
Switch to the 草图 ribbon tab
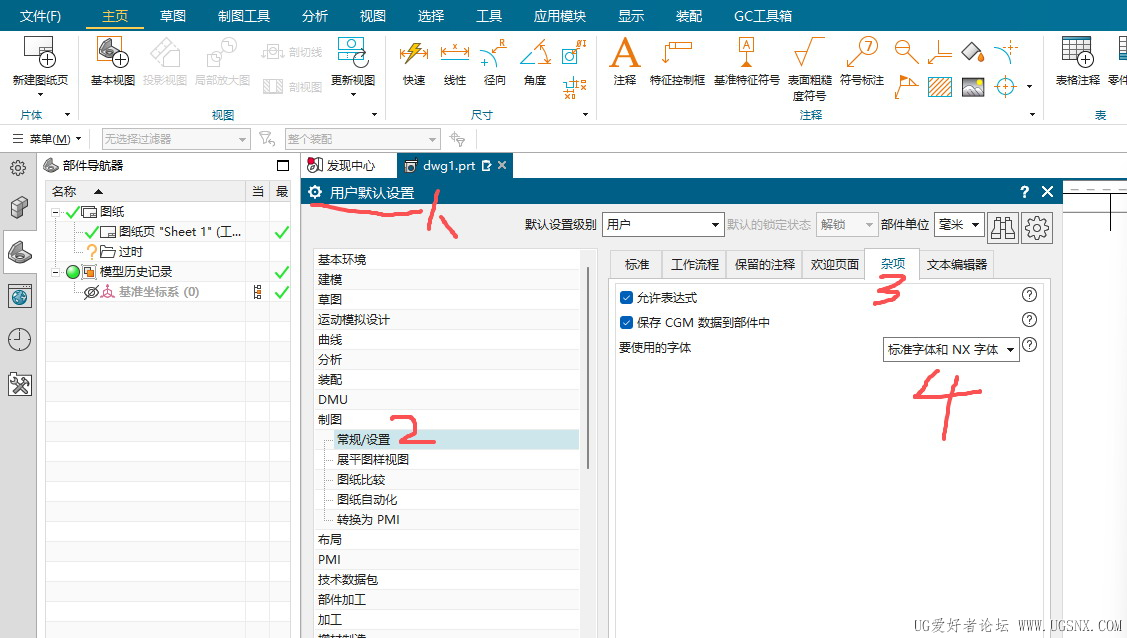click(172, 16)
